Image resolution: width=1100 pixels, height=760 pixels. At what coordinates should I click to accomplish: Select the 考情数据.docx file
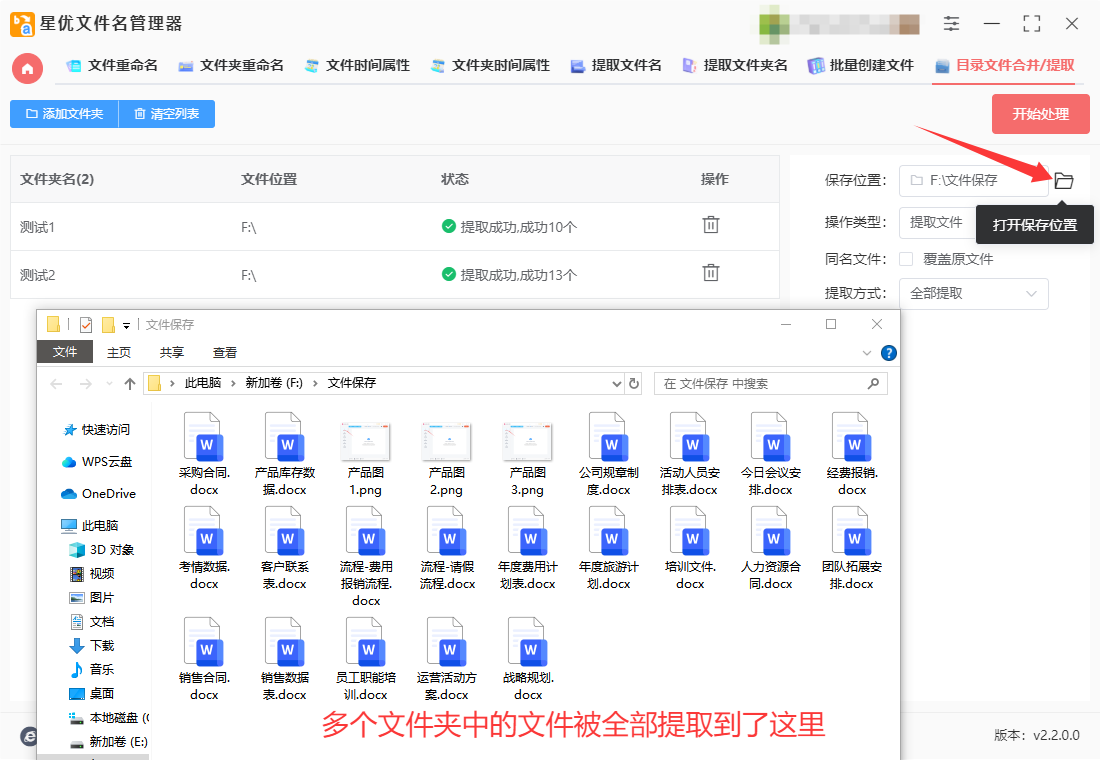204,548
